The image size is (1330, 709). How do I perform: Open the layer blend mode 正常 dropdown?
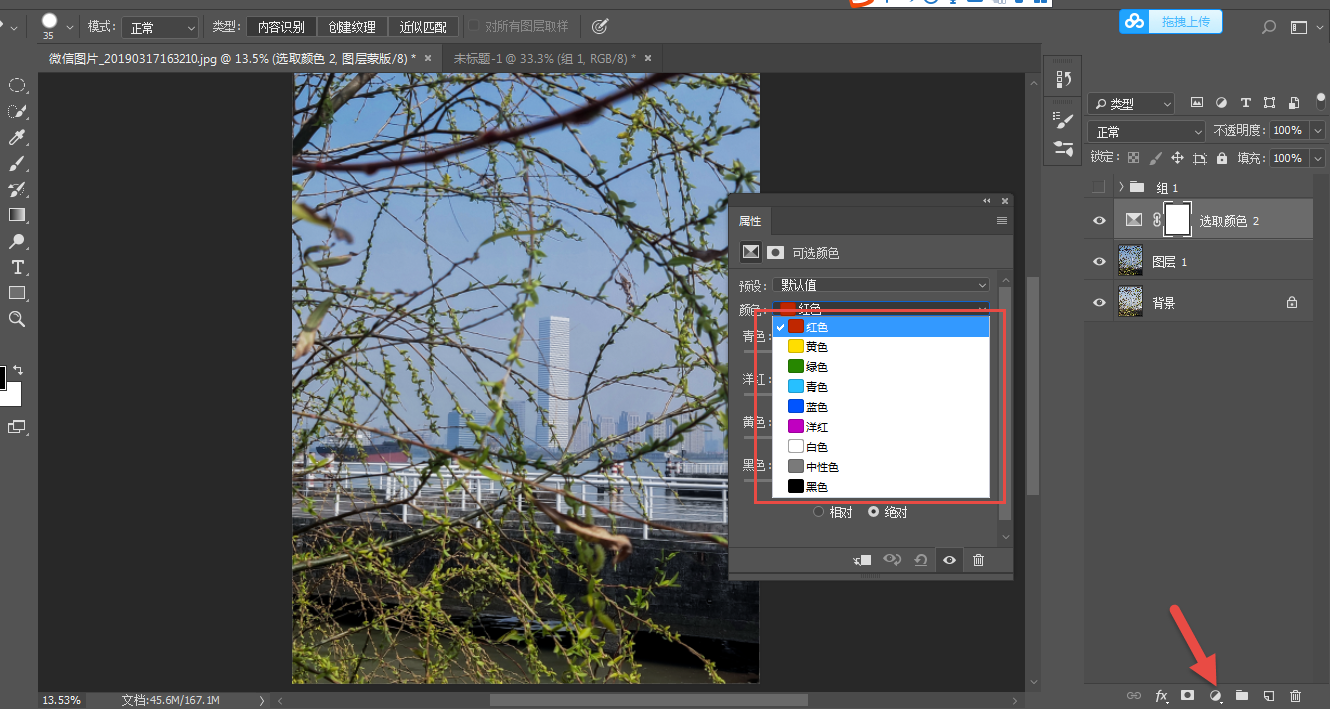click(1148, 131)
